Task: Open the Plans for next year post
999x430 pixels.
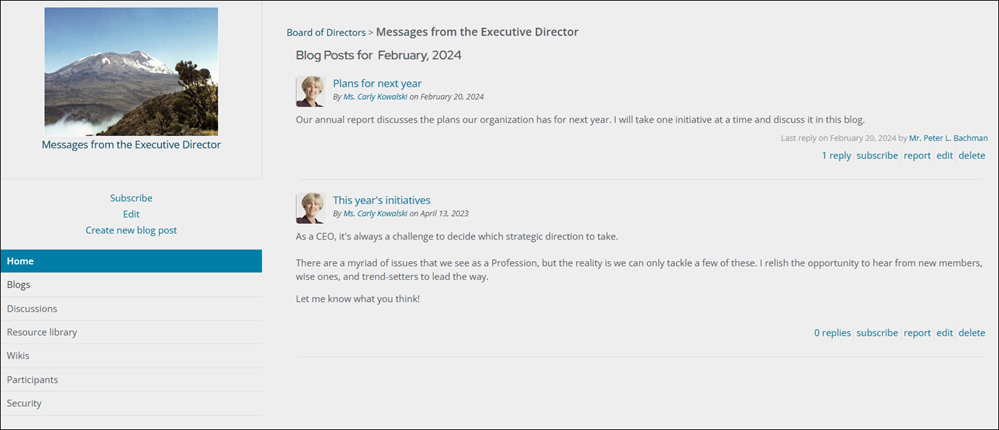Action: 377,83
